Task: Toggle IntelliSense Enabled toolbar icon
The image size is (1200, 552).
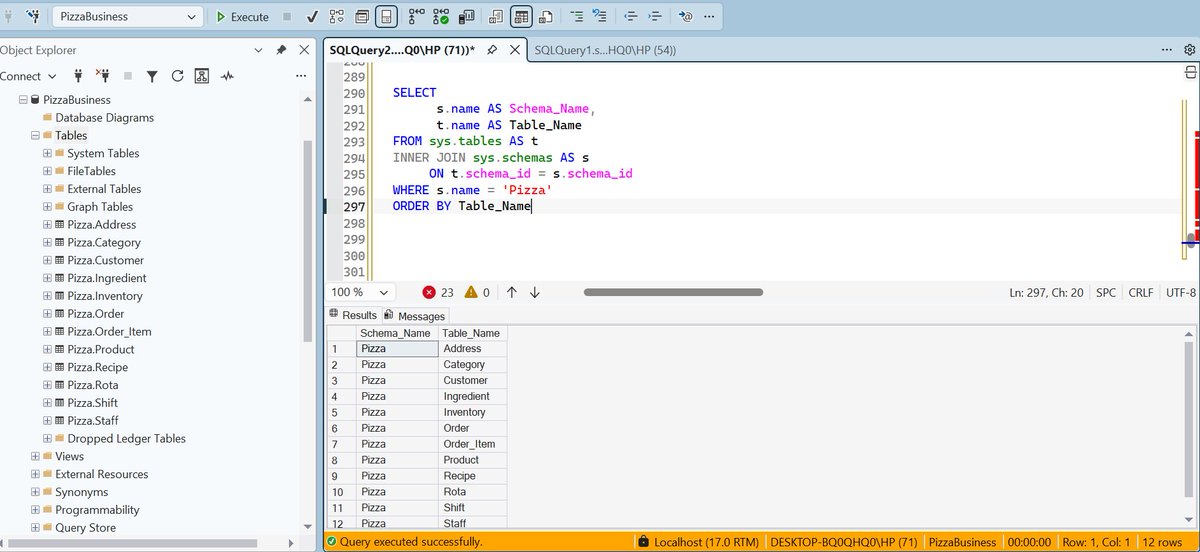Action: tap(387, 17)
